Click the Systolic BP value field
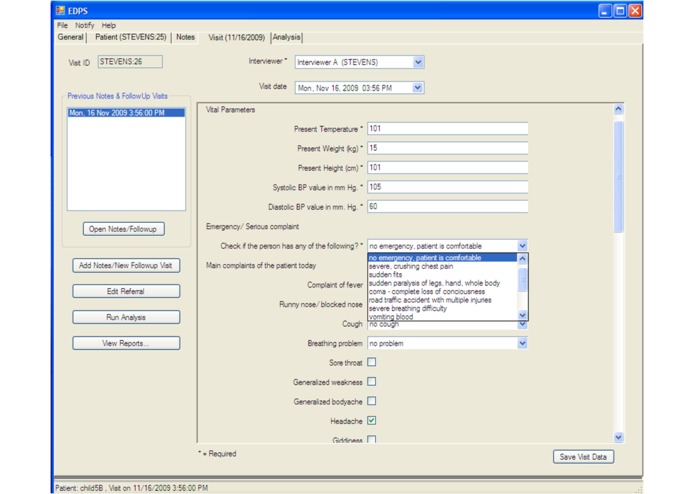This screenshot has width=695, height=494. point(448,187)
